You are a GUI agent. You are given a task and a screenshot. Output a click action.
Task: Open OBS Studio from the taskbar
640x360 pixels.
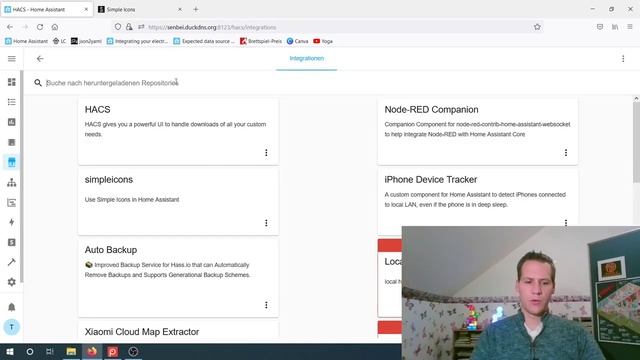click(x=133, y=351)
